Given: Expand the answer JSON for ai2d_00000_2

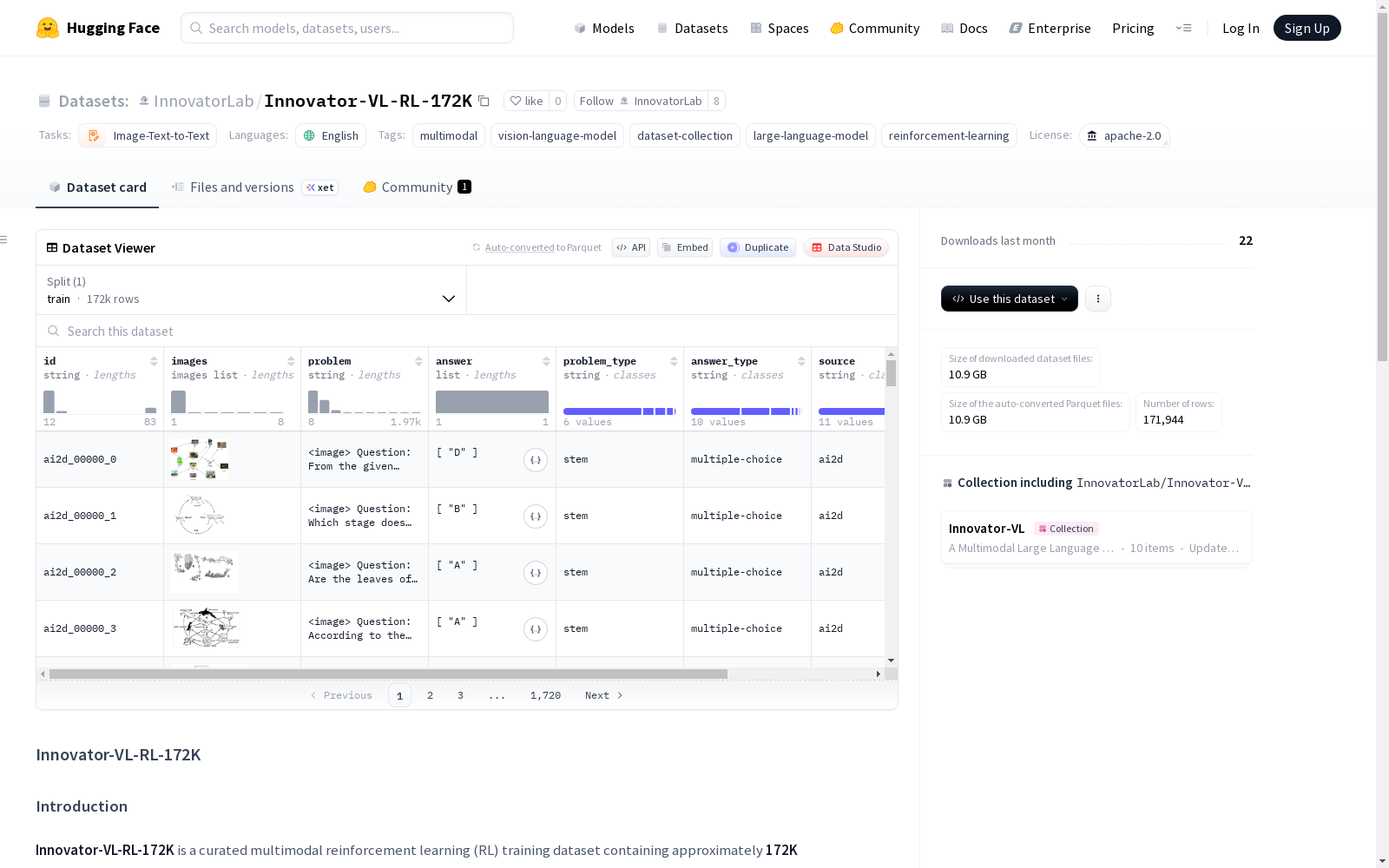Looking at the screenshot, I should click(x=536, y=573).
